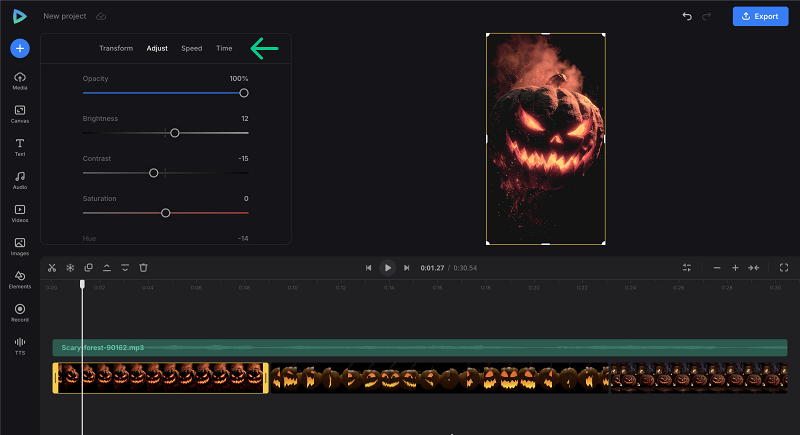Click the playhead marker on timeline

click(82, 284)
